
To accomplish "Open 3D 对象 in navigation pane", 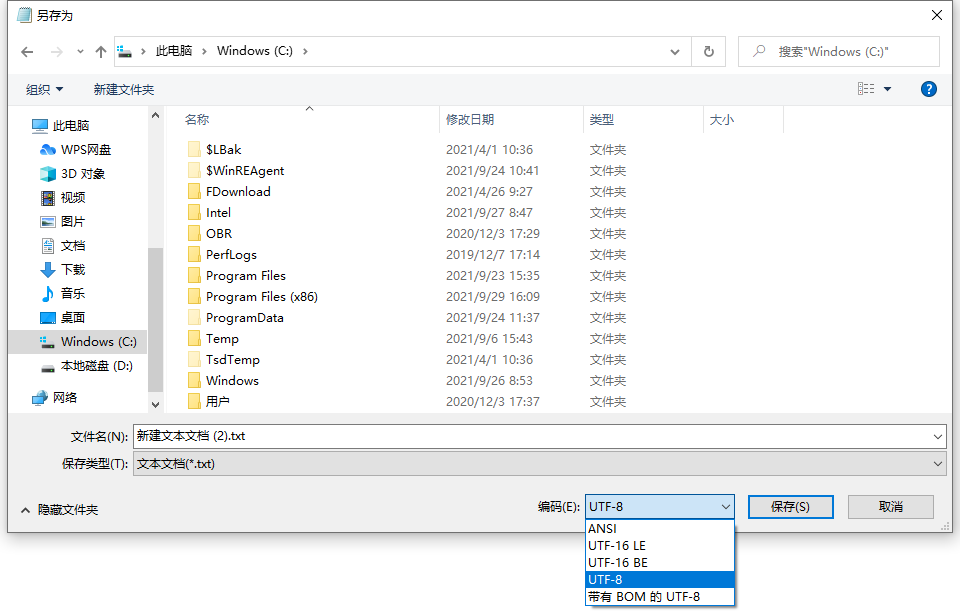I will pyautogui.click(x=72, y=173).
